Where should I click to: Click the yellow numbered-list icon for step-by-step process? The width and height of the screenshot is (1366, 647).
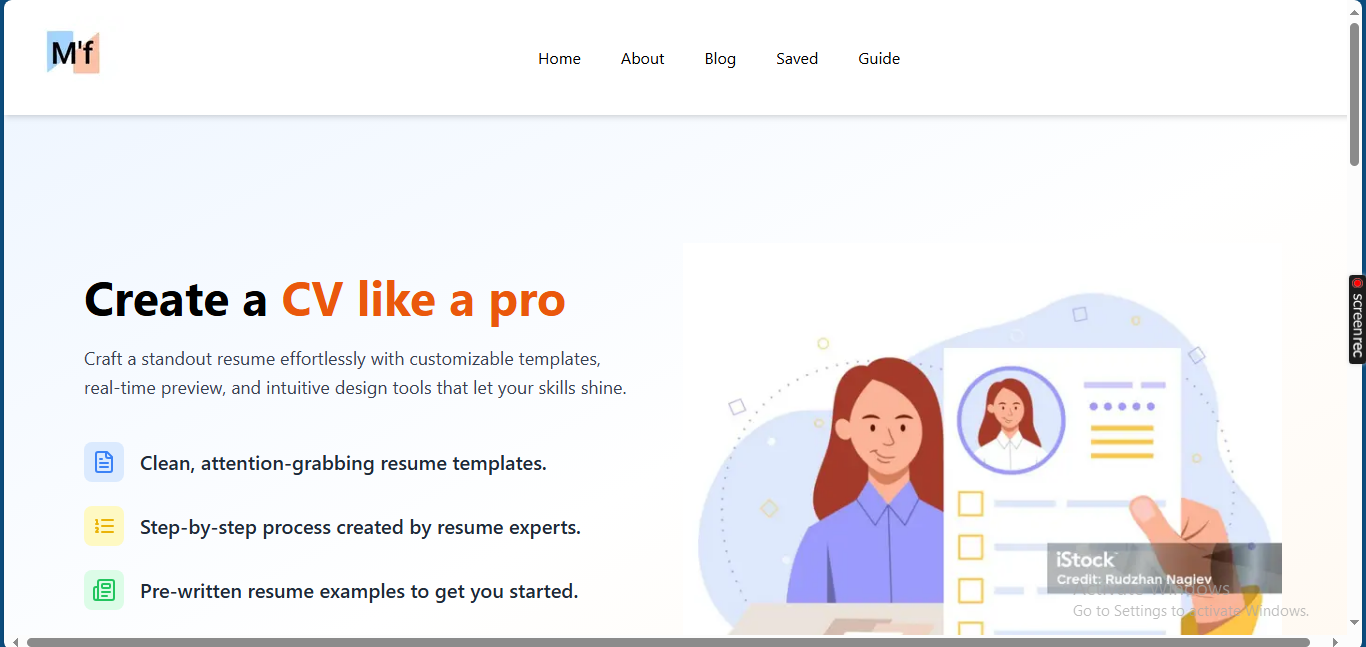(104, 526)
